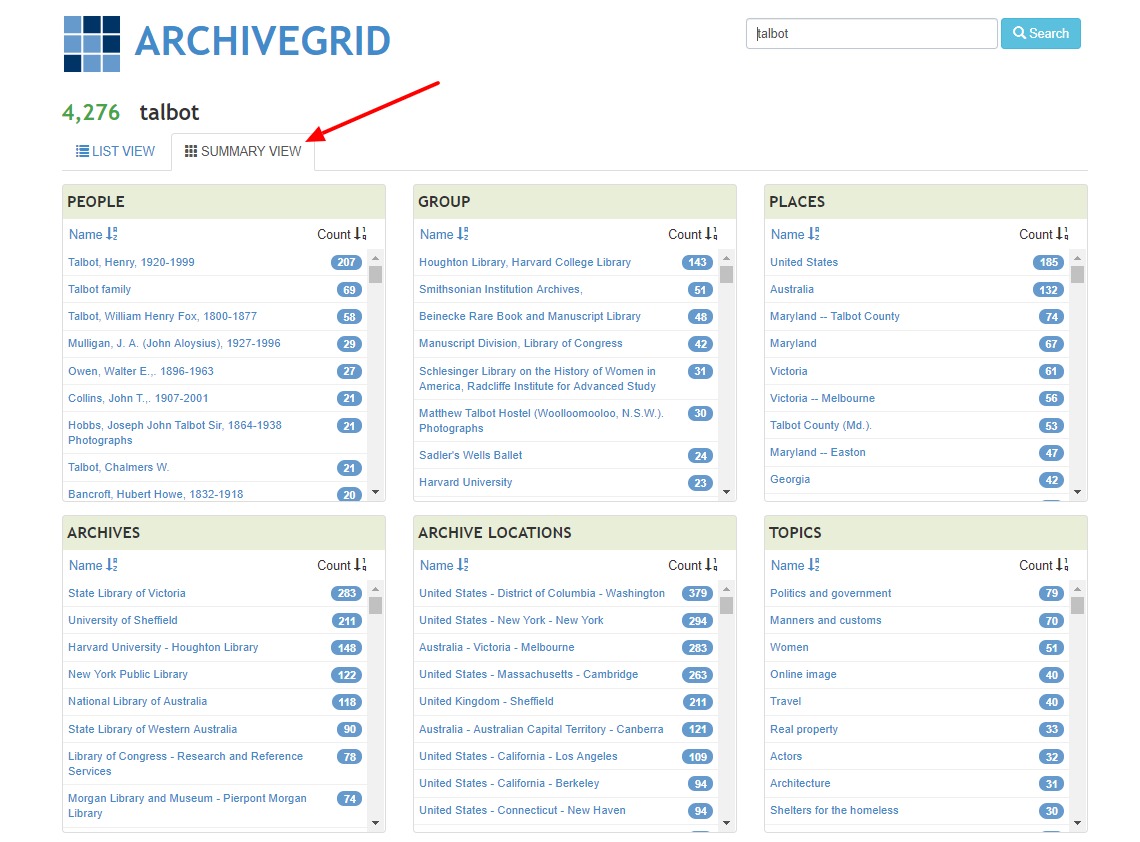Sort People panel by Count
Screen dimensions: 1140x842
[342, 234]
